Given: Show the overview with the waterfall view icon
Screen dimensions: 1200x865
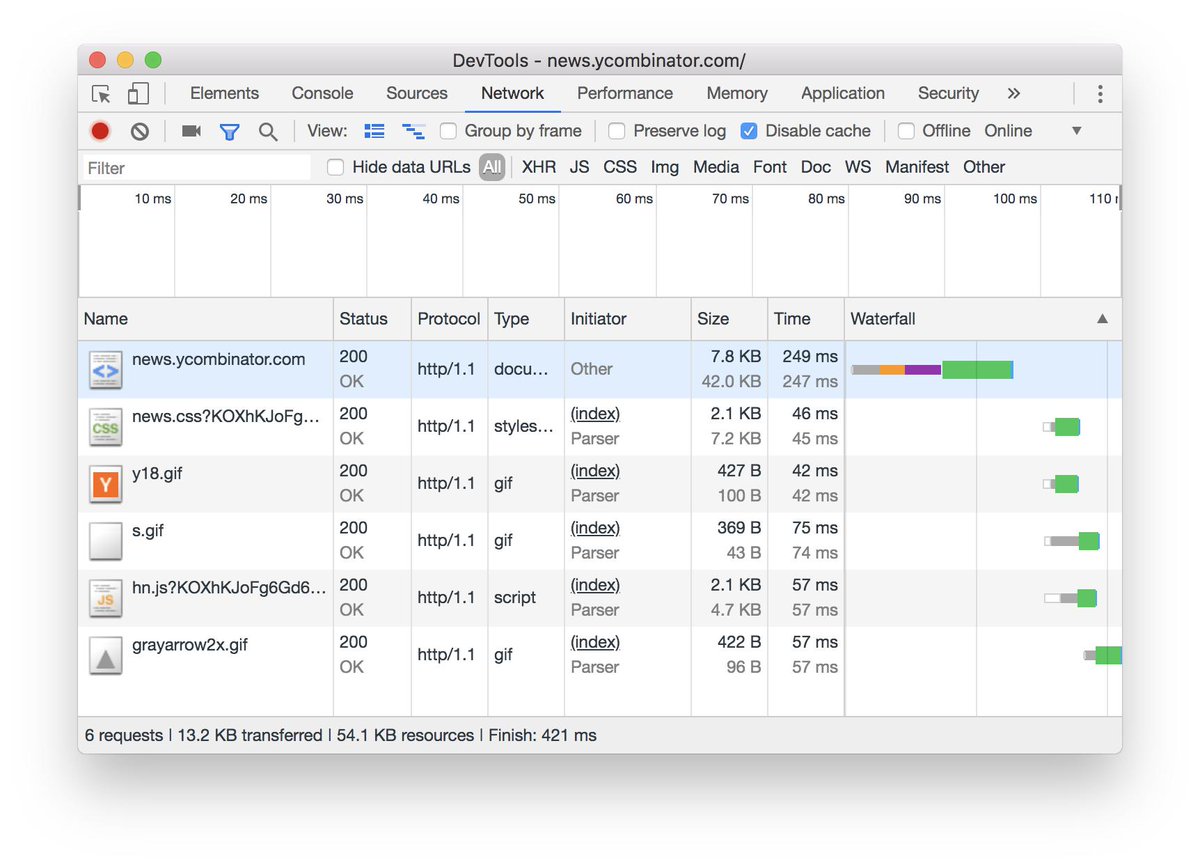Looking at the screenshot, I should pyautogui.click(x=413, y=131).
